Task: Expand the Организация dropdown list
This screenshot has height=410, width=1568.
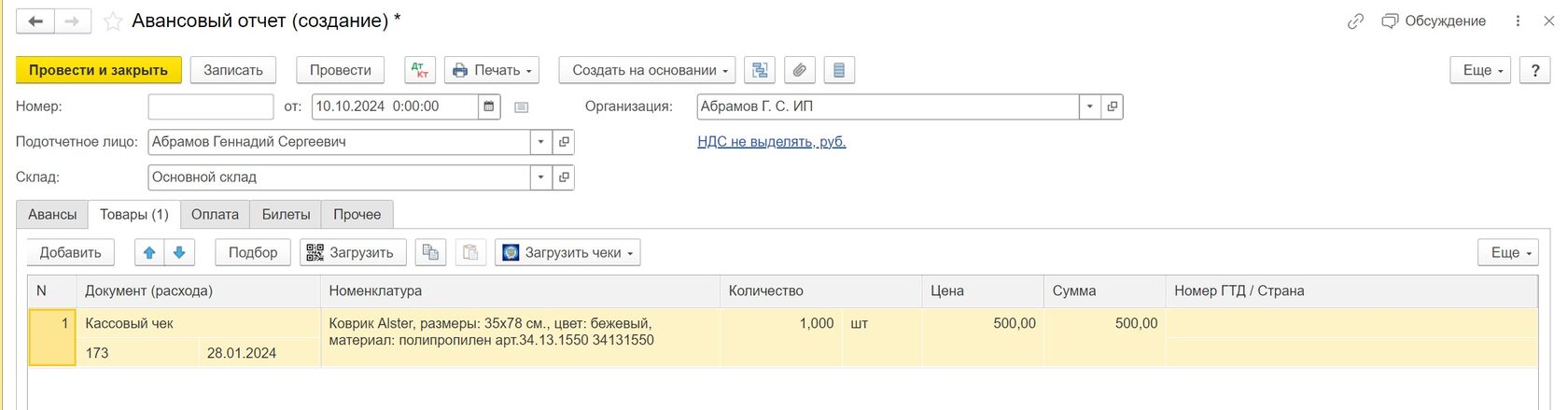Action: click(1089, 106)
